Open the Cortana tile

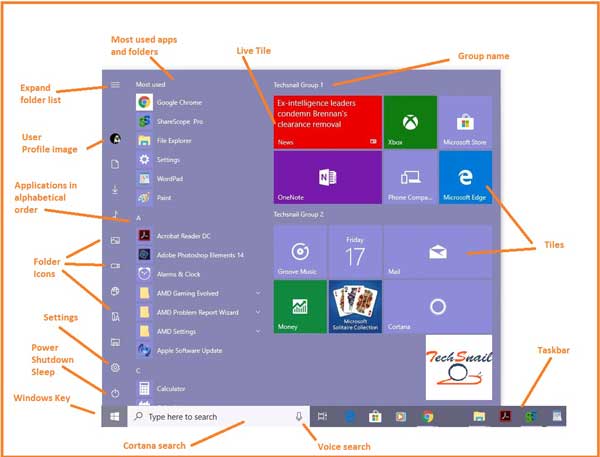438,307
